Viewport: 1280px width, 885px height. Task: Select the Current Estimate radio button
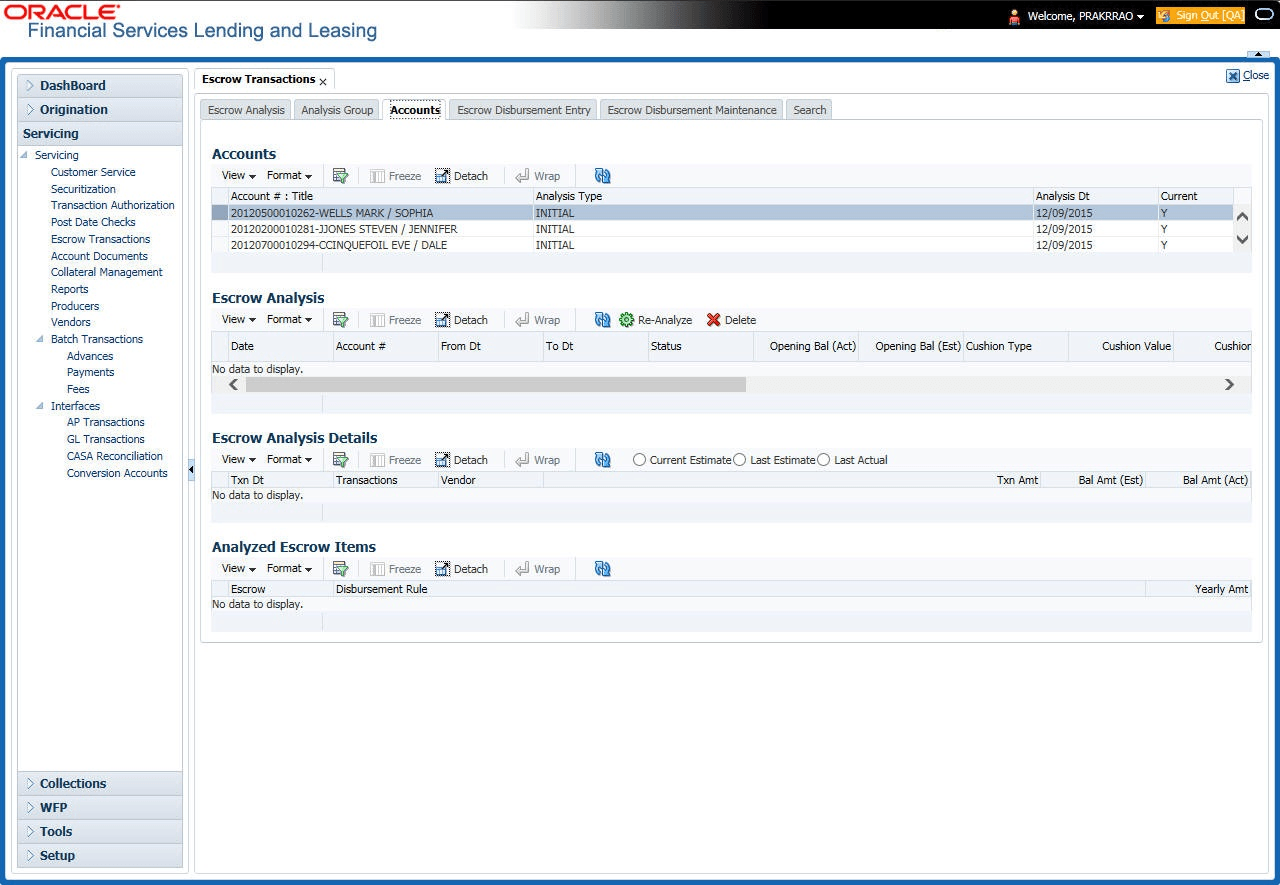click(x=640, y=460)
